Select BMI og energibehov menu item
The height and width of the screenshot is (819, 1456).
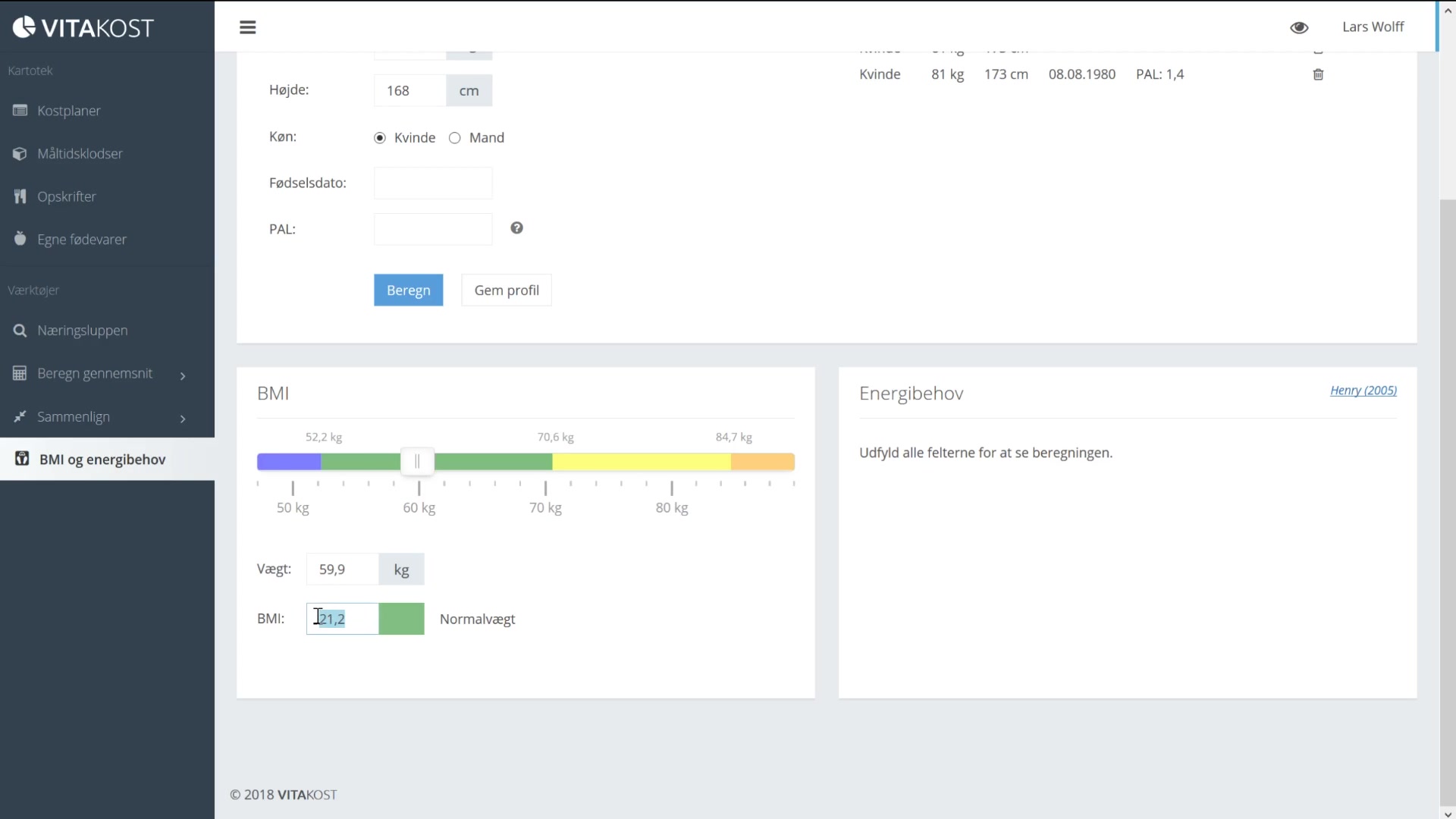(x=102, y=460)
